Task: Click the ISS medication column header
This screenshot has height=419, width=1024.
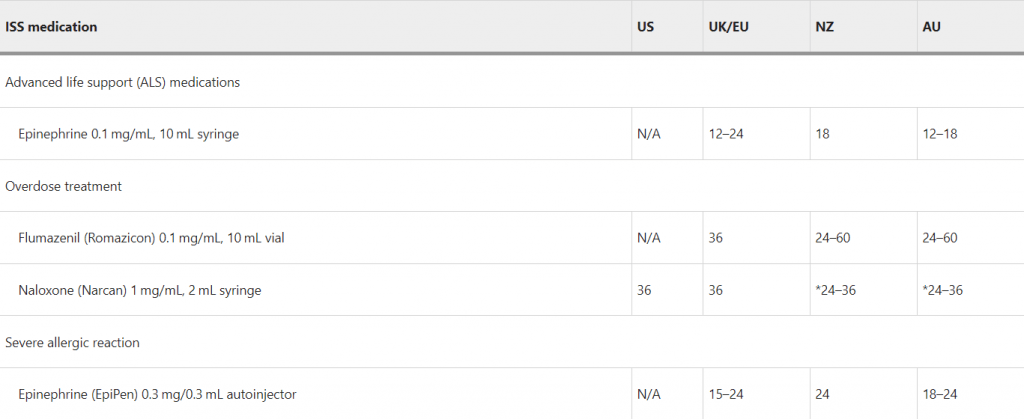Action: click(x=52, y=27)
